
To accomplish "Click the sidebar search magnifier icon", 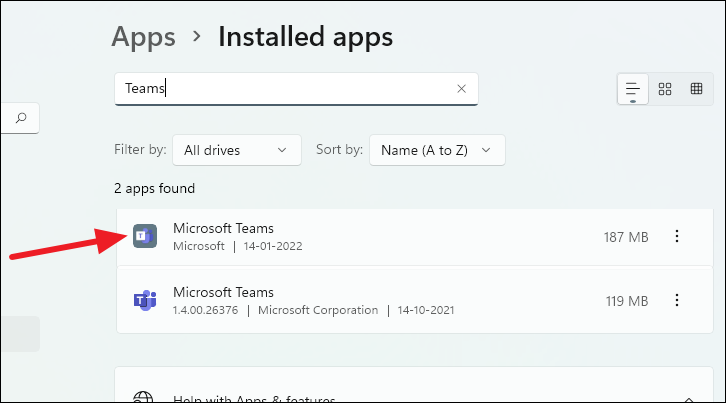I will (21, 118).
